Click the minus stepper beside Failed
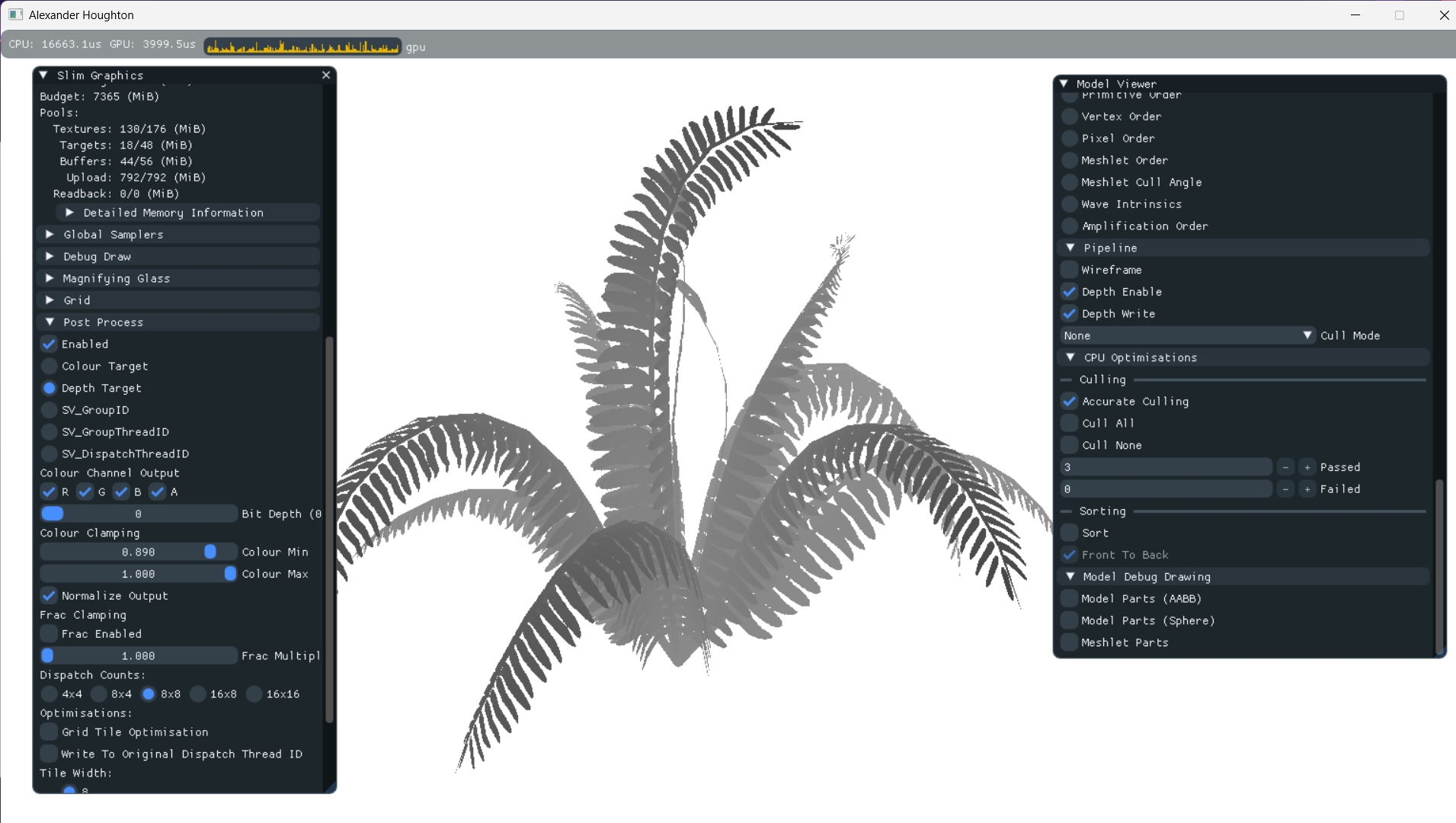The height and width of the screenshot is (823, 1456). [x=1285, y=489]
